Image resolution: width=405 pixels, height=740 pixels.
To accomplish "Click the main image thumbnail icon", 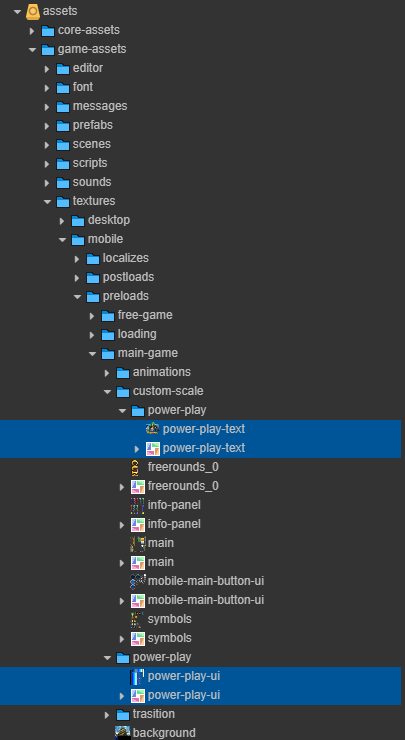I will [137, 543].
